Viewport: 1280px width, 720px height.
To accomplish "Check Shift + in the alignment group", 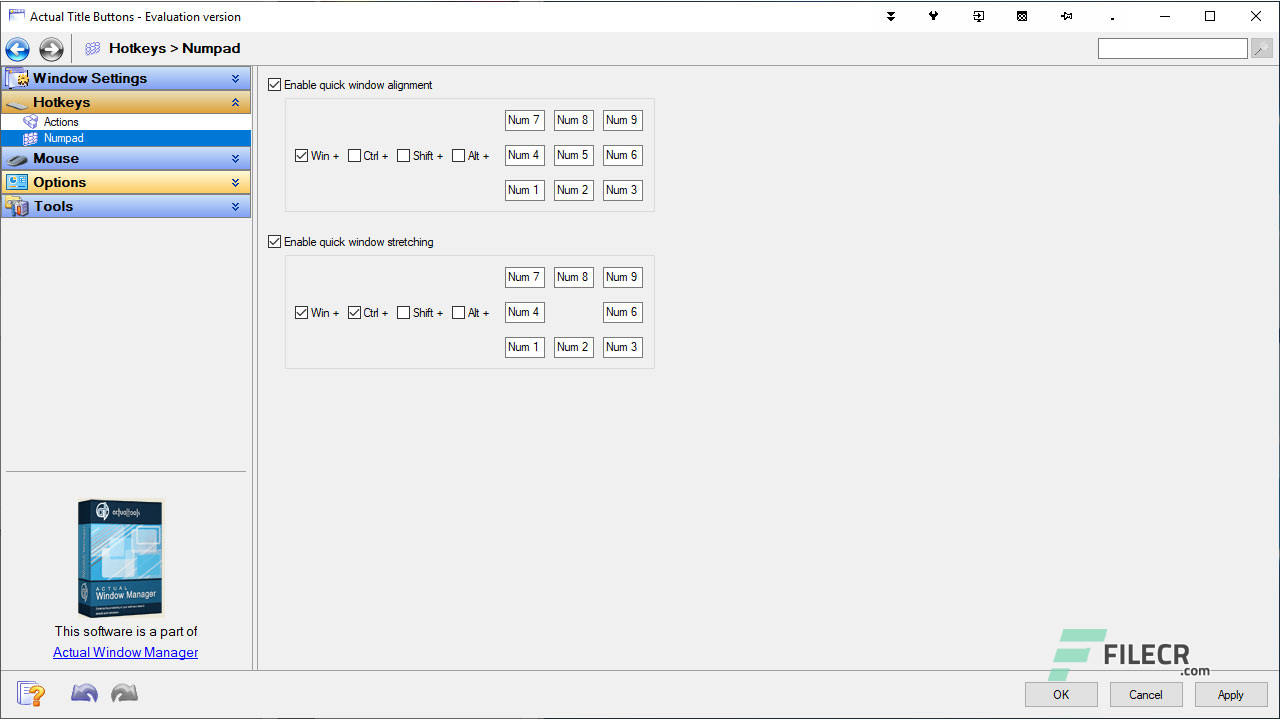I will click(x=404, y=156).
